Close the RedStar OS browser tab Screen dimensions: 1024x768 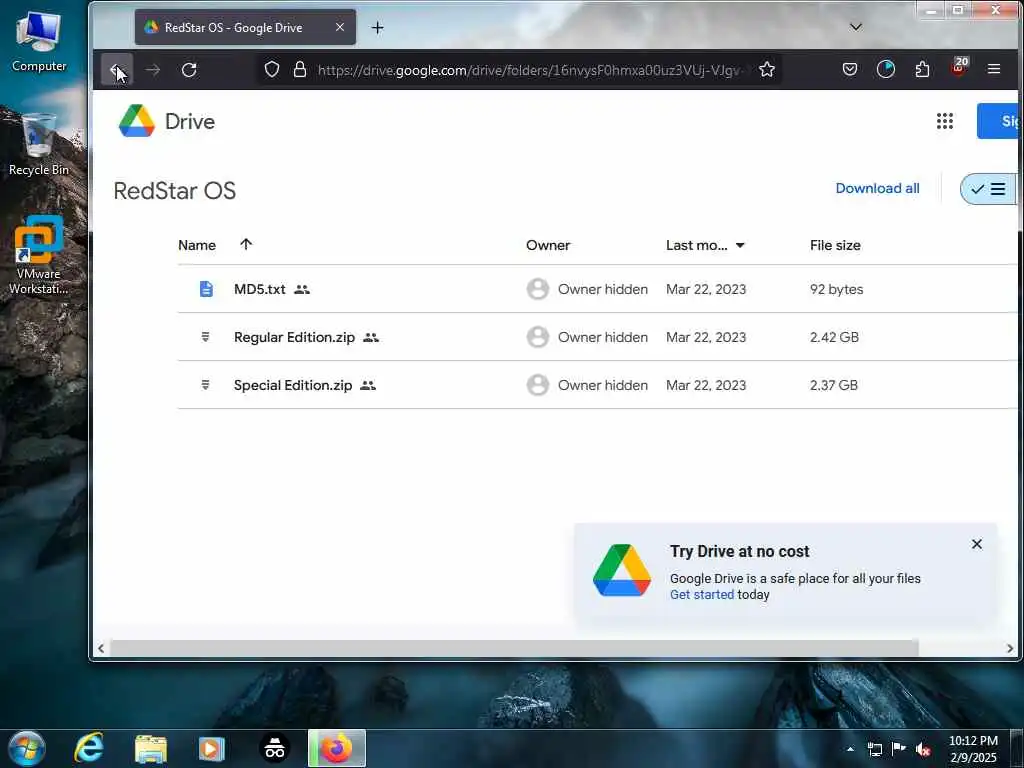pyautogui.click(x=340, y=27)
